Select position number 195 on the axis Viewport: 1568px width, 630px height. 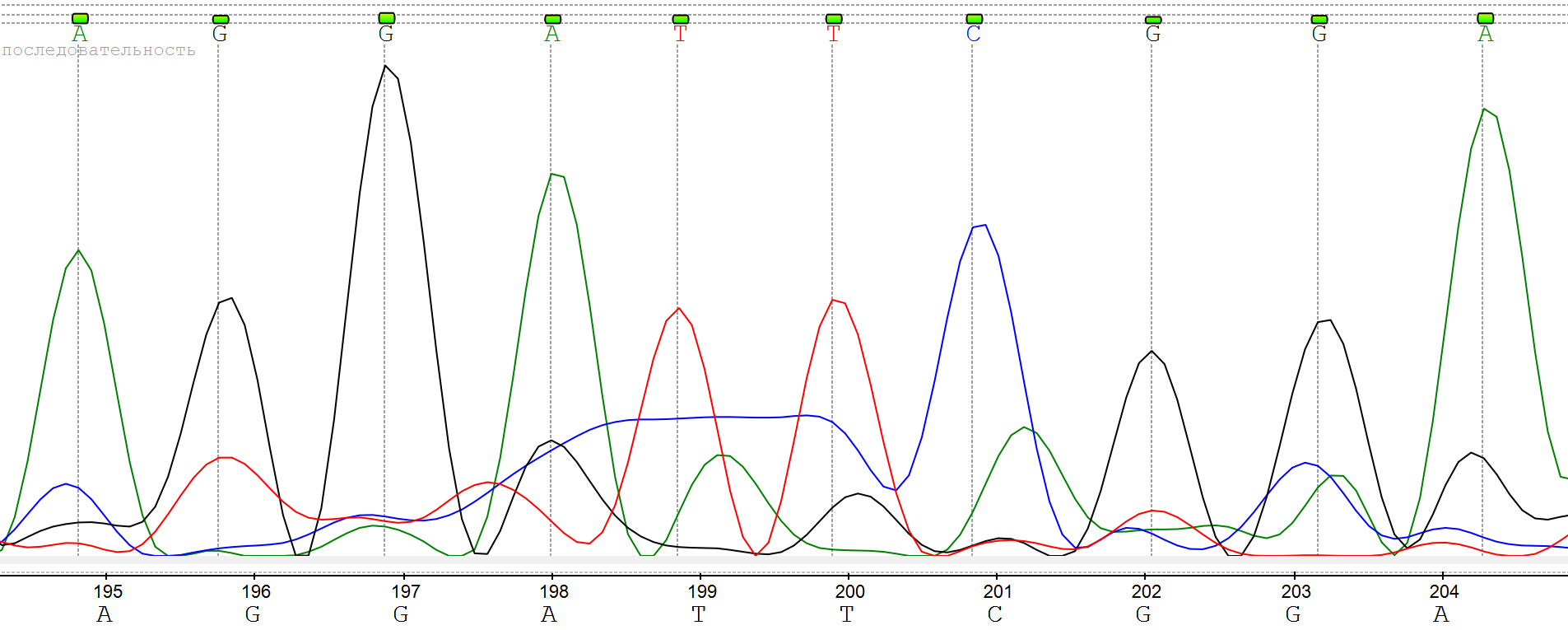point(108,591)
